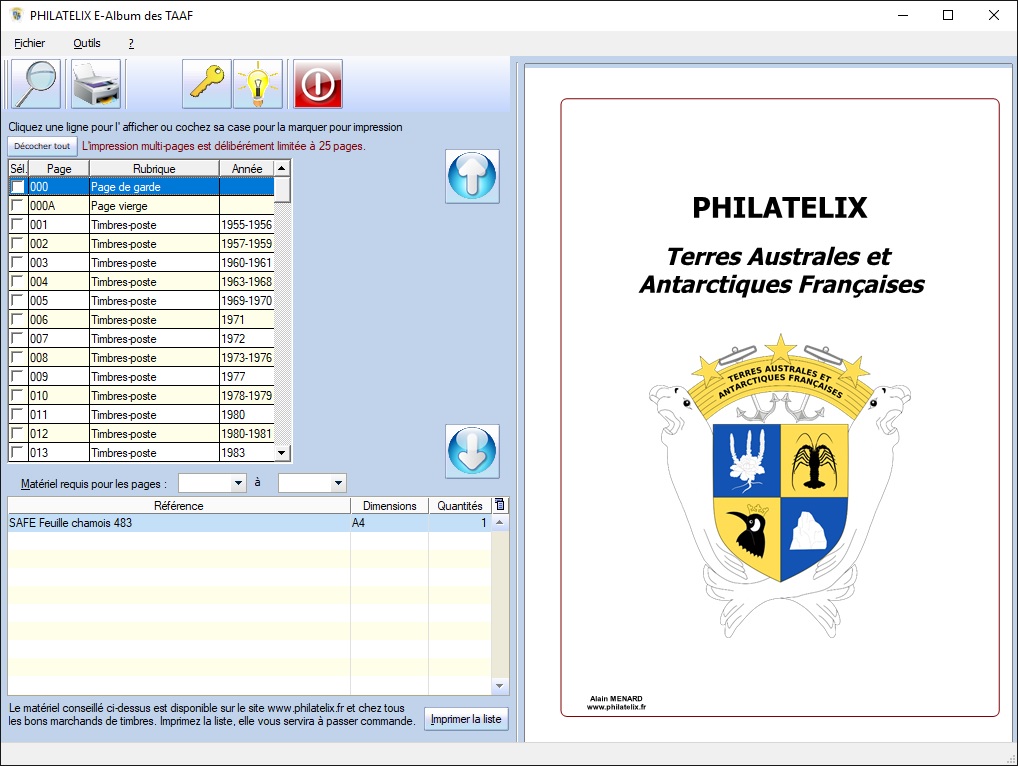
Task: Click Timbres-poste in row 008
Action: 155,358
